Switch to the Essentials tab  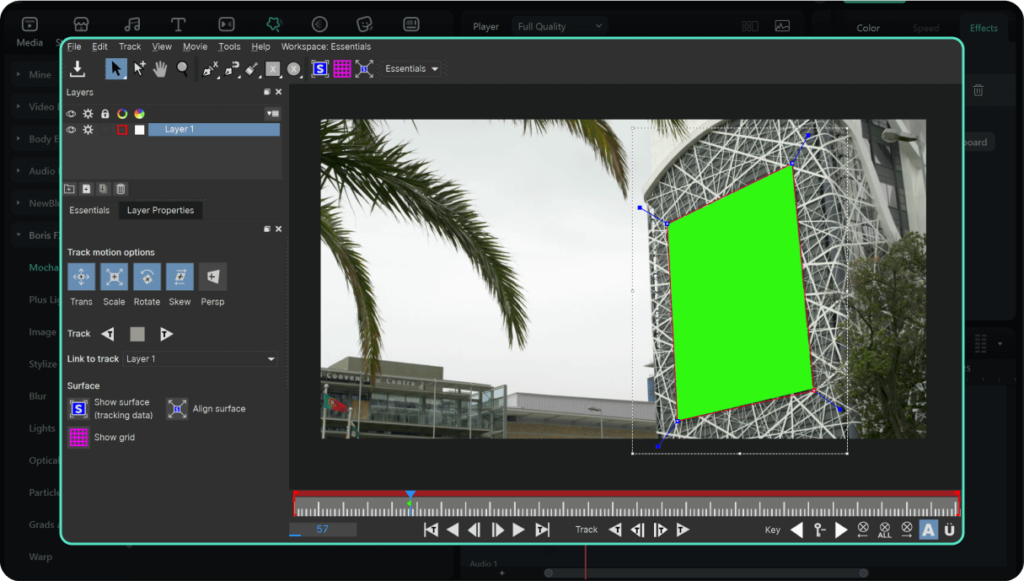(89, 210)
